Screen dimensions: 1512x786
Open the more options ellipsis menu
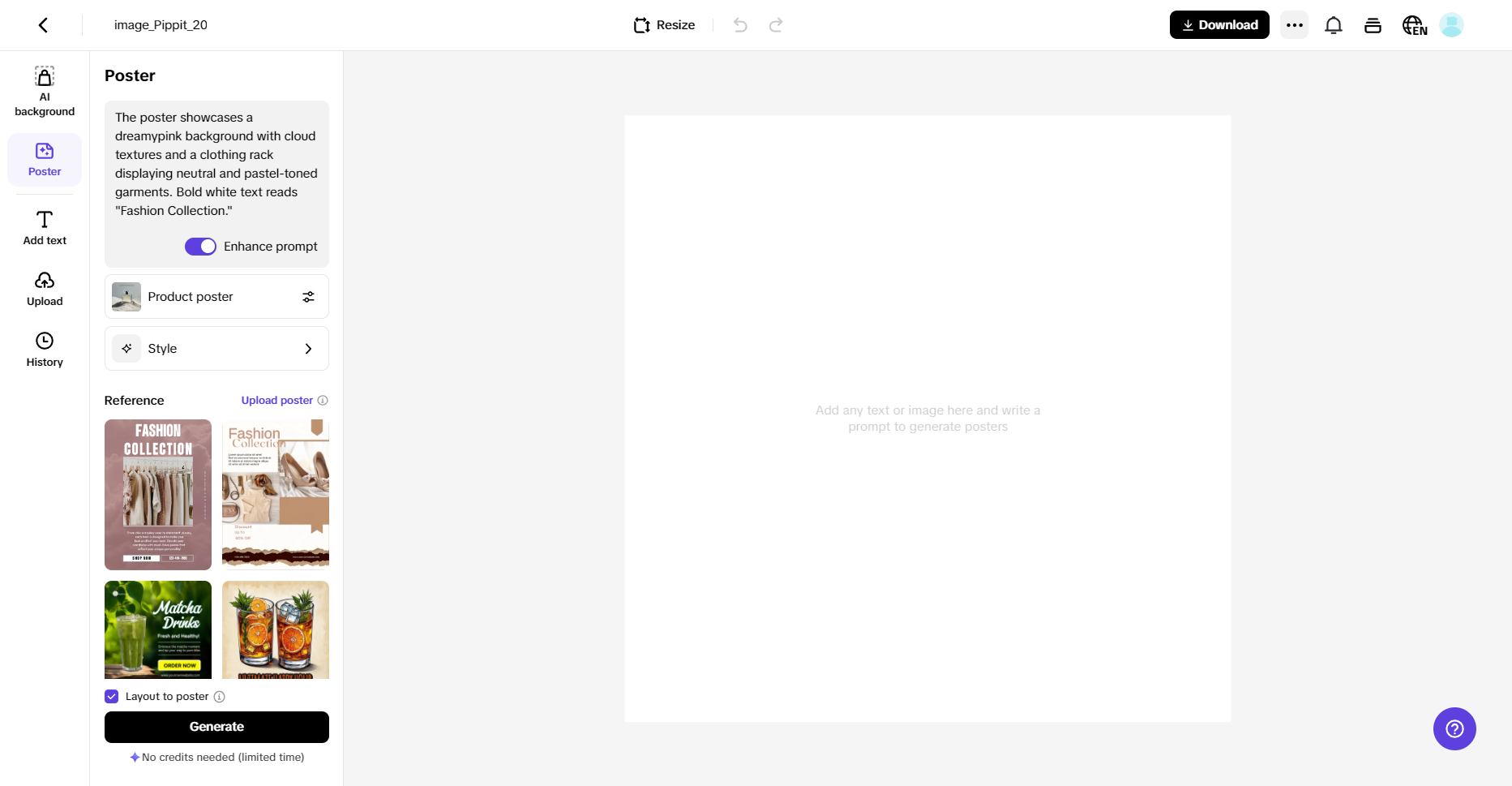pyautogui.click(x=1294, y=25)
